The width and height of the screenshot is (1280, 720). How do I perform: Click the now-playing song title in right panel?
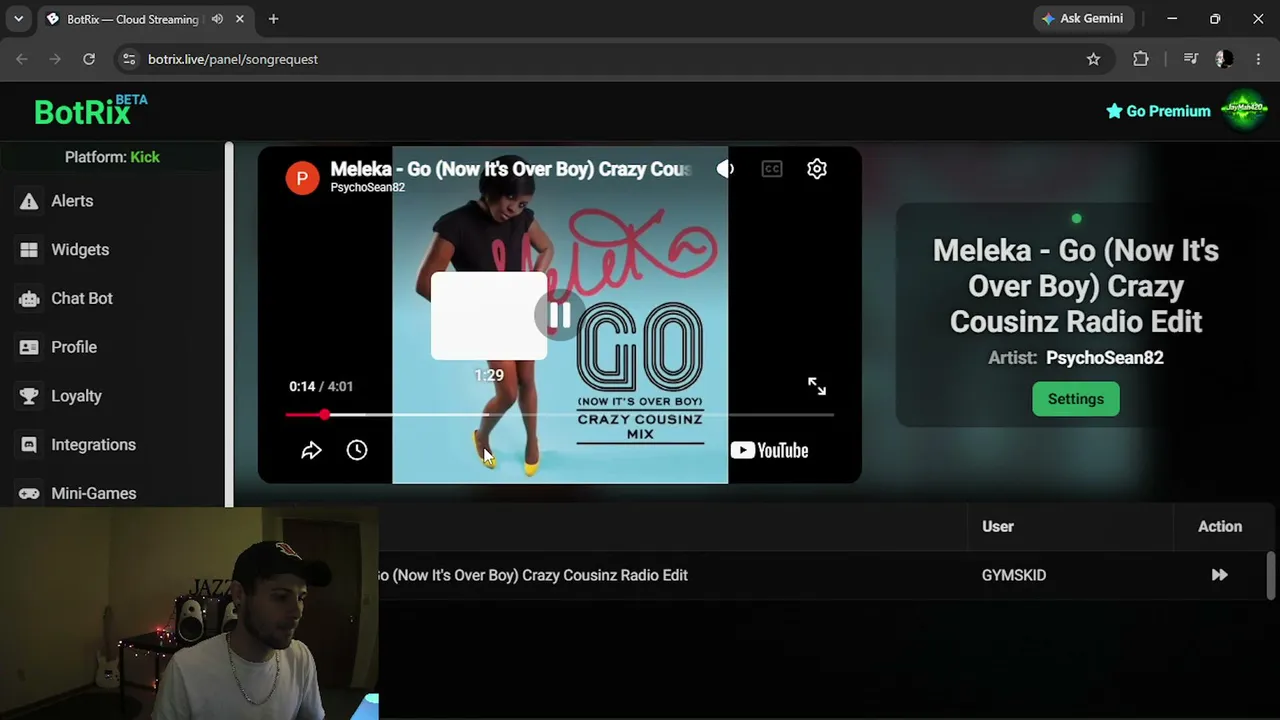coord(1076,286)
